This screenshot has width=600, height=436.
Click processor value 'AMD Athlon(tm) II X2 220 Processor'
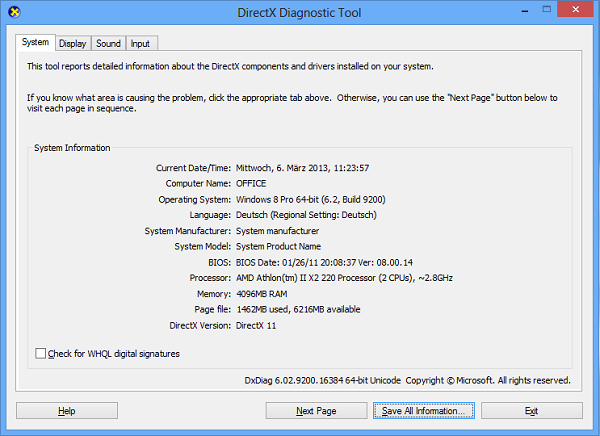pyautogui.click(x=306, y=278)
